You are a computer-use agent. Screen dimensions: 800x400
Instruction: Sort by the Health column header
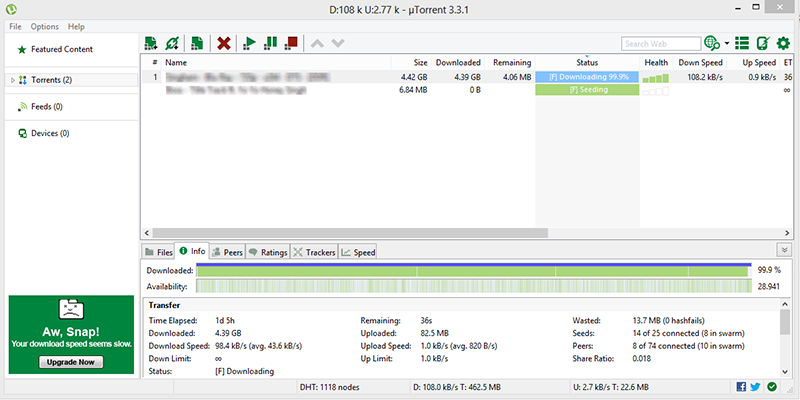[656, 62]
